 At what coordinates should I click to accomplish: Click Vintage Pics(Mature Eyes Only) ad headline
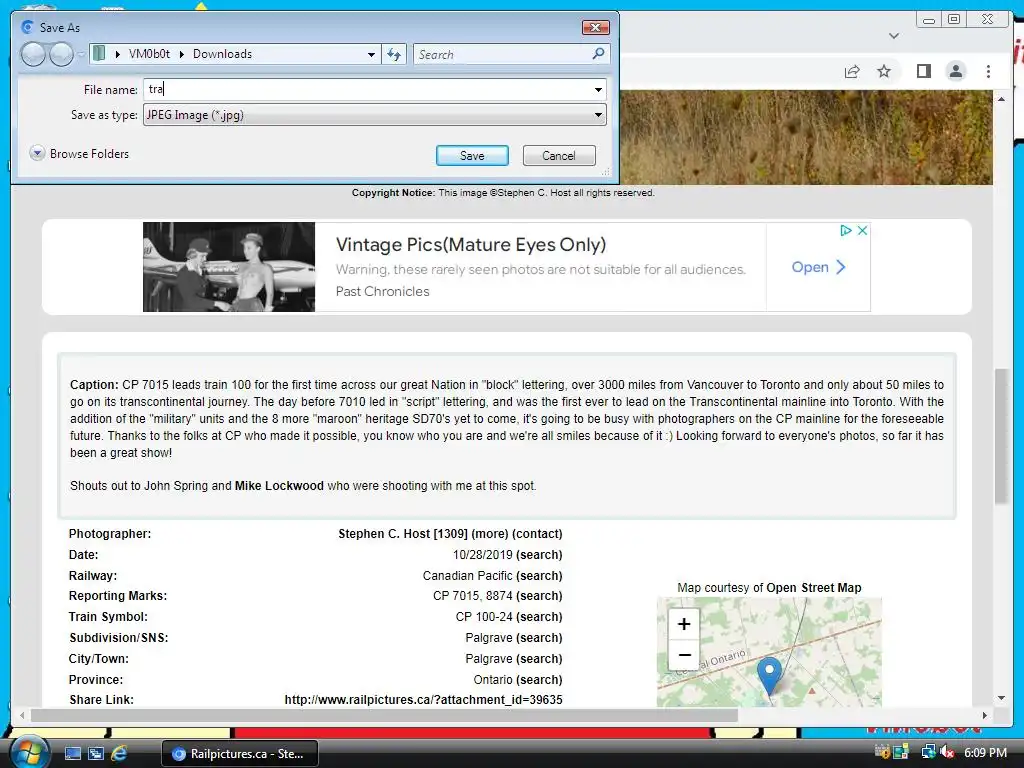470,244
